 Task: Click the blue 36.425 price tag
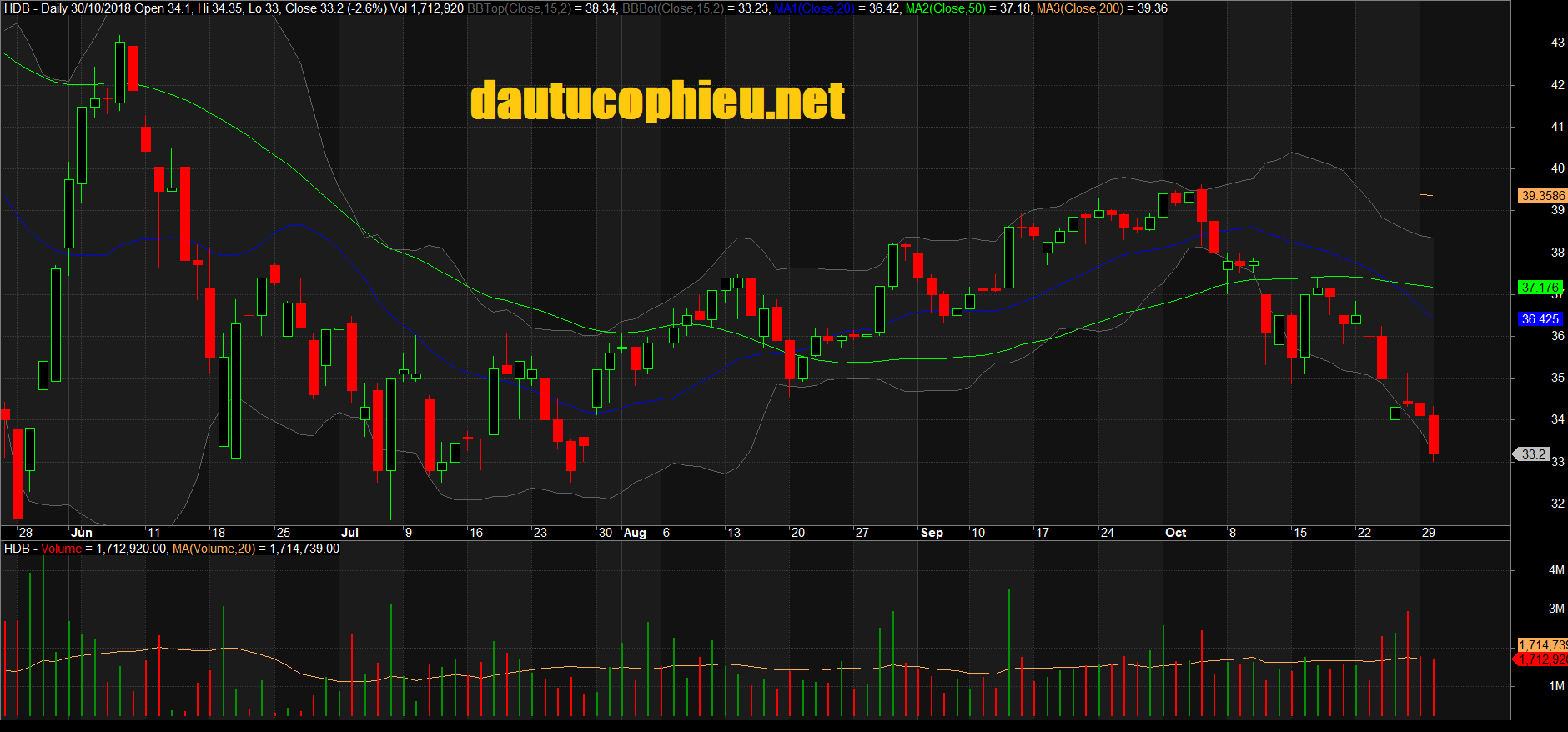(x=1540, y=319)
